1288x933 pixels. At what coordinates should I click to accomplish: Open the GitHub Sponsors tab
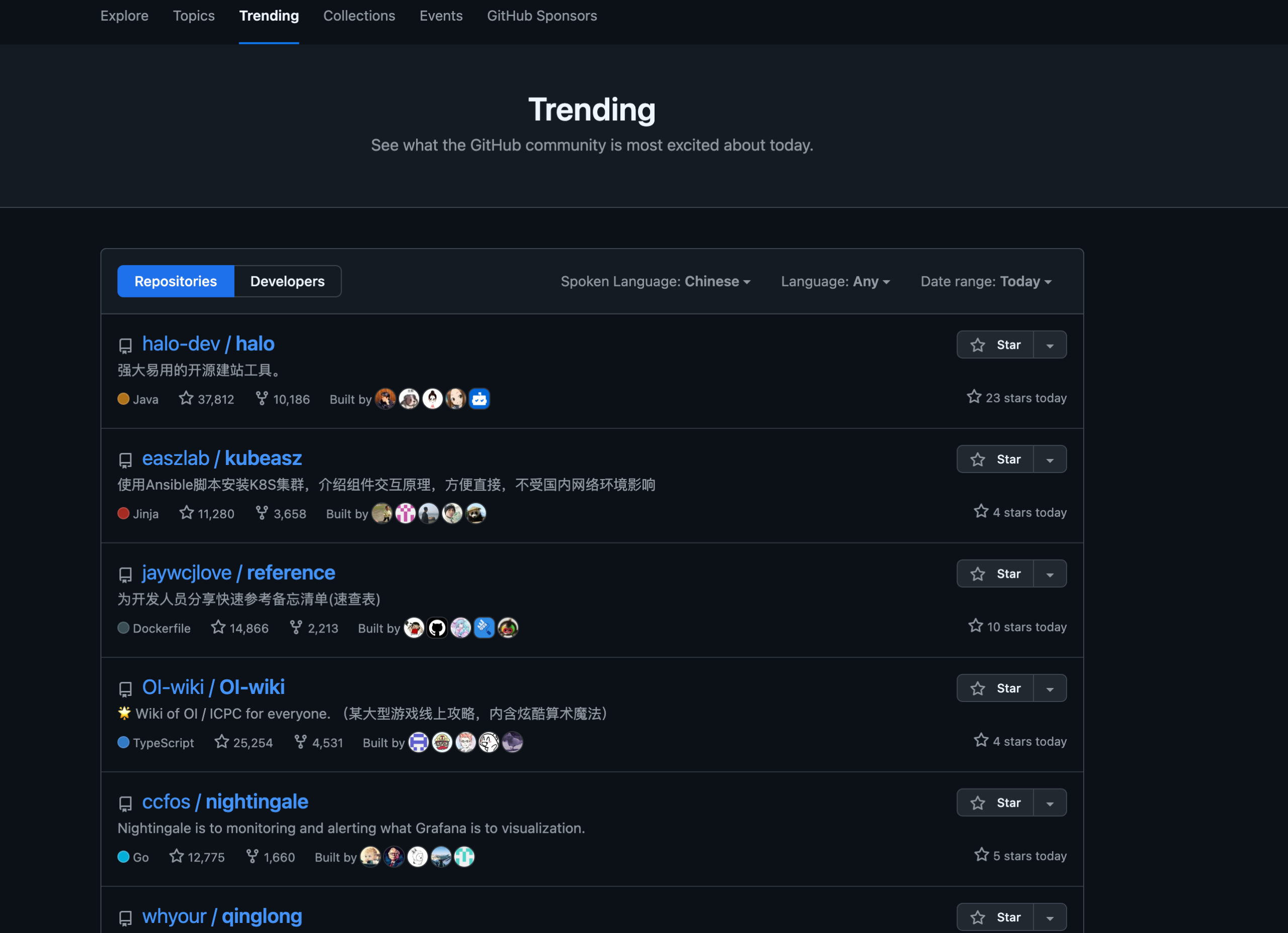pyautogui.click(x=542, y=16)
